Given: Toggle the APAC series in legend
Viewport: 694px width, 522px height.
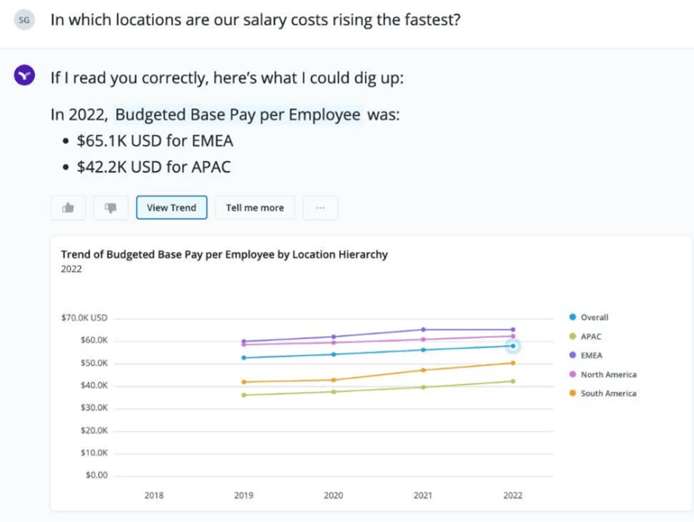Looking at the screenshot, I should pos(585,336).
